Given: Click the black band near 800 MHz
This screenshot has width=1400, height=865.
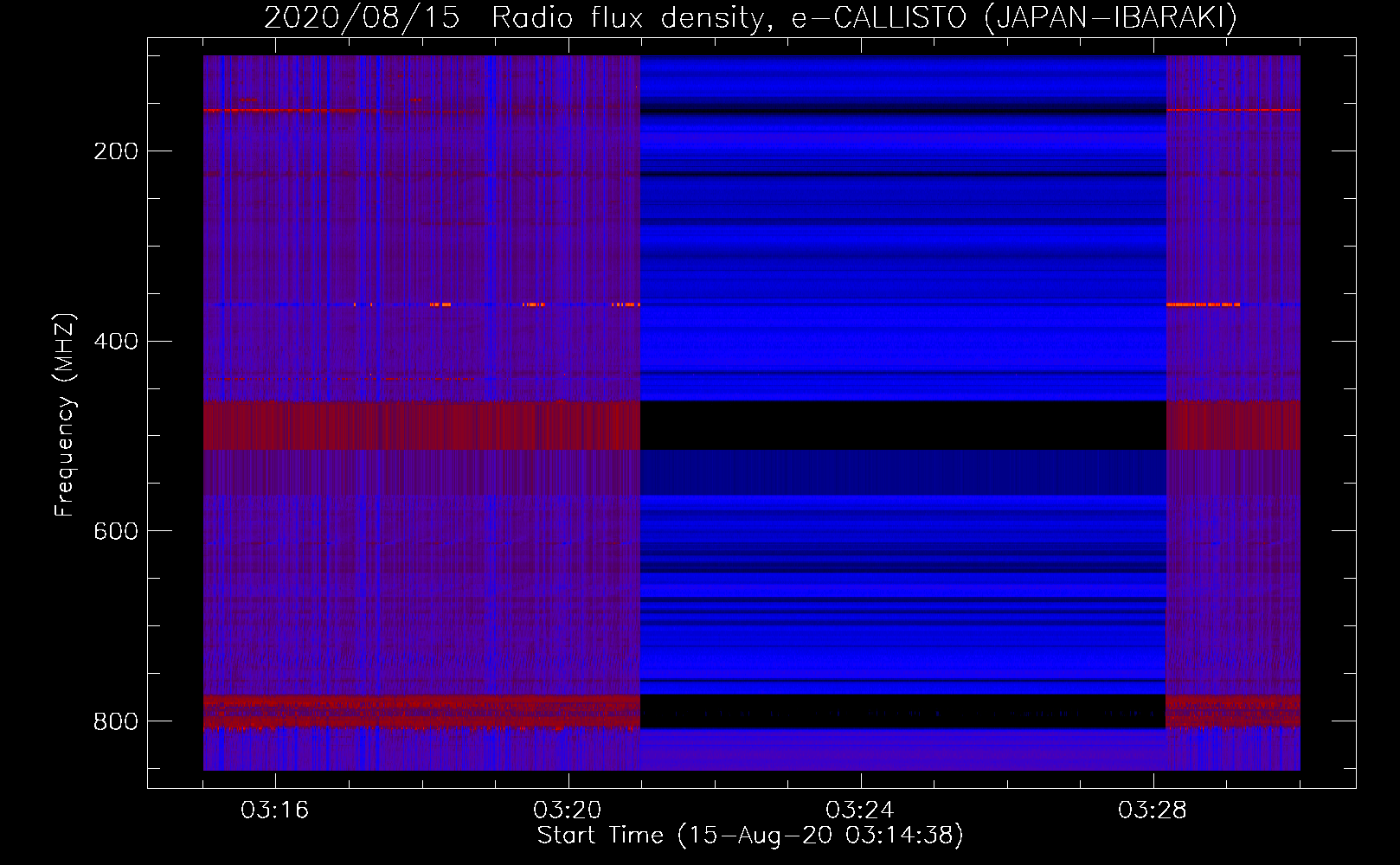Looking at the screenshot, I should point(902,711).
